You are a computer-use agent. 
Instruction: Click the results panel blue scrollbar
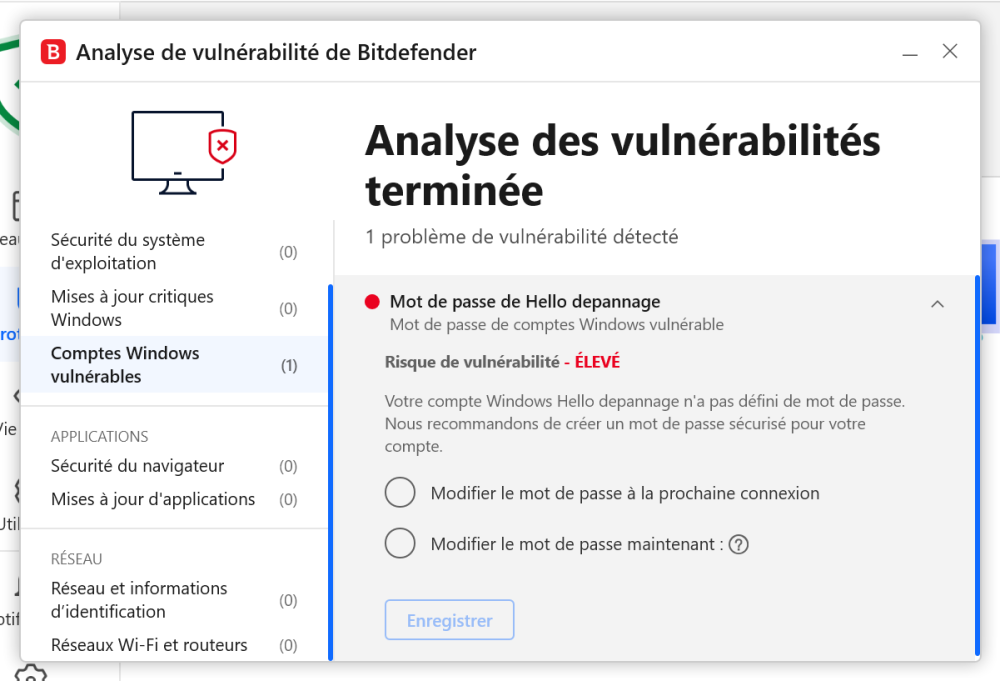pos(977,464)
